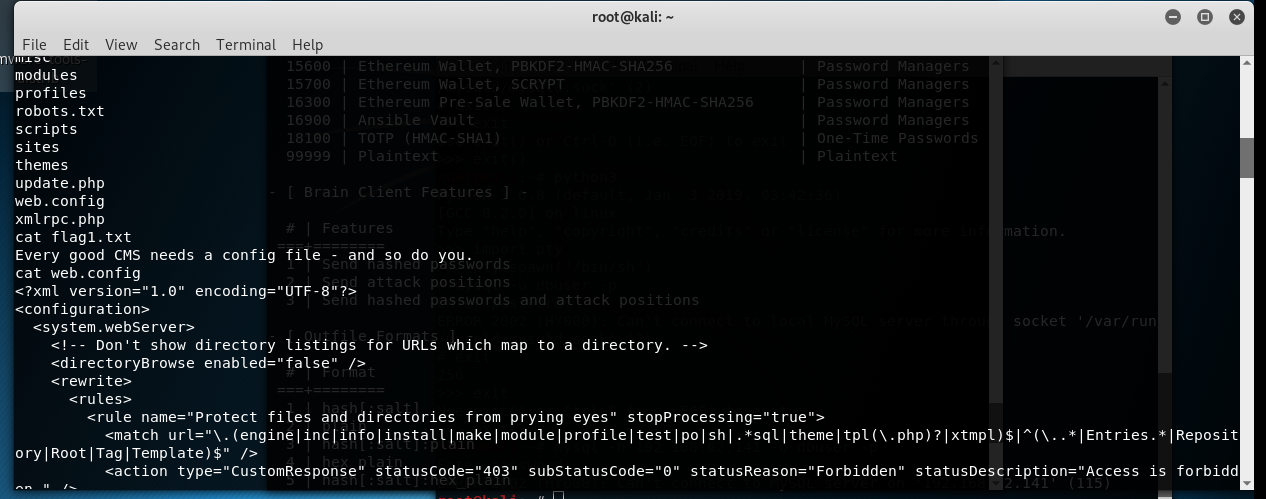Click the 'themes' directory entry
The image size is (1266, 499).
[42, 165]
